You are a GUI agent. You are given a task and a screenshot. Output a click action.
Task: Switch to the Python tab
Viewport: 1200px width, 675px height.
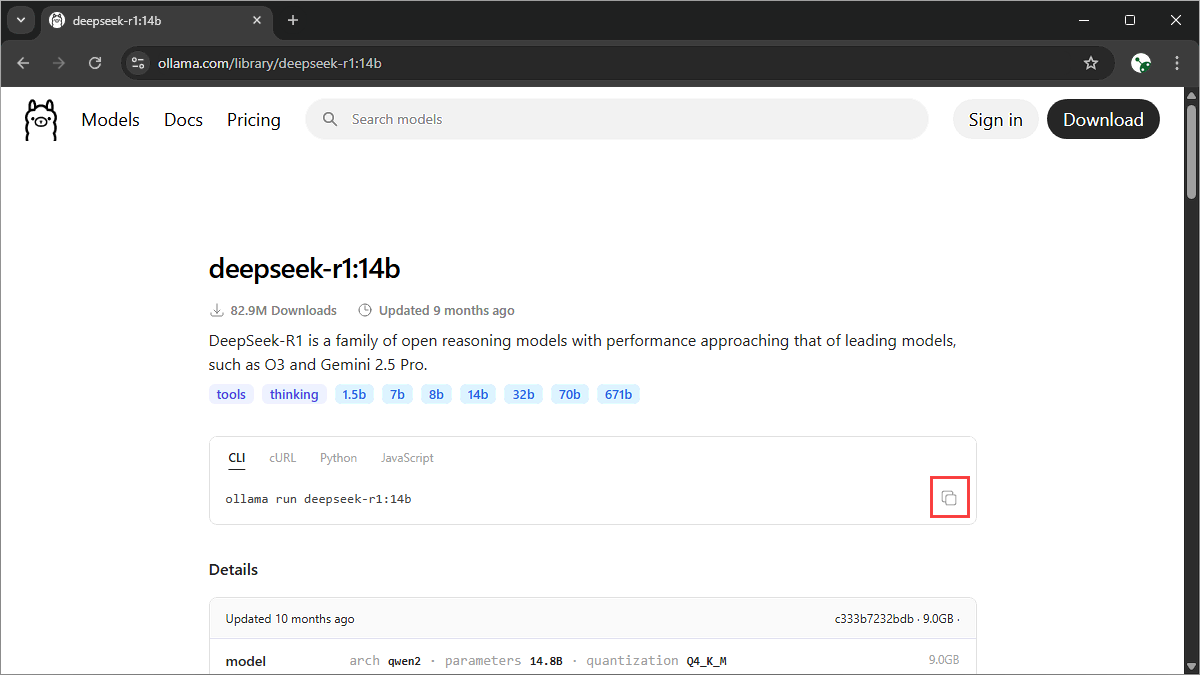[338, 458]
